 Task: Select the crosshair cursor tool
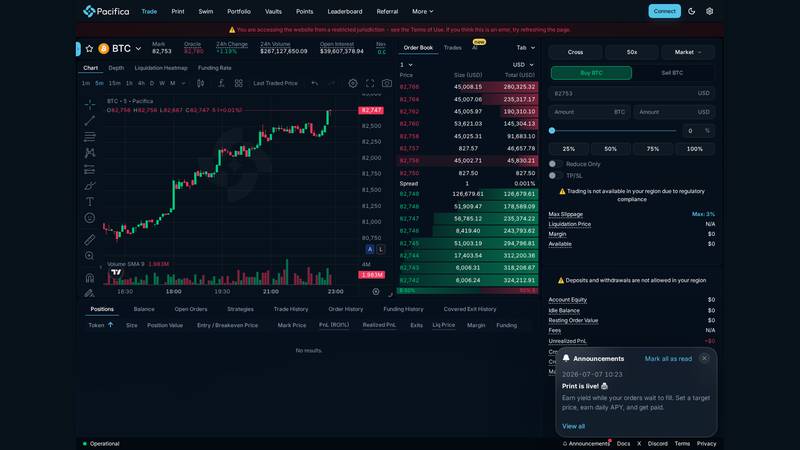coord(90,105)
